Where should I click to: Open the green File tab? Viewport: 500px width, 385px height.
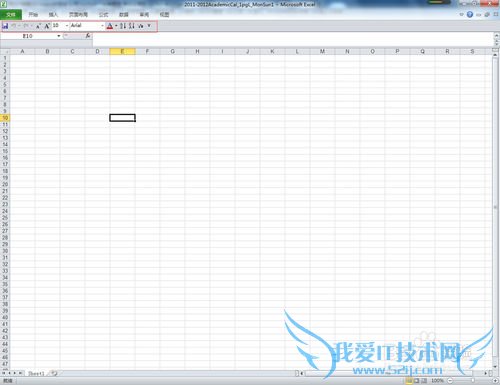point(11,15)
